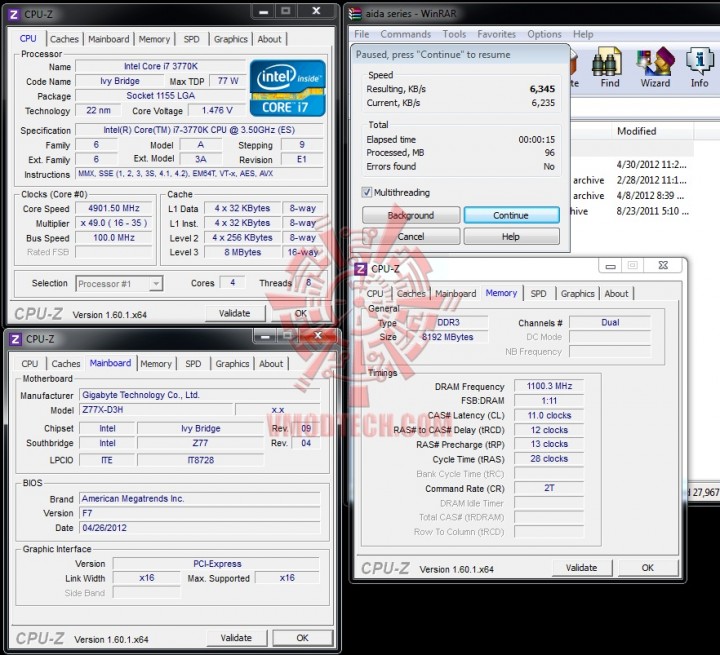Screen dimensions: 720x655
Task: Click the Core Speed value 4901.50 MHz
Action: (114, 208)
